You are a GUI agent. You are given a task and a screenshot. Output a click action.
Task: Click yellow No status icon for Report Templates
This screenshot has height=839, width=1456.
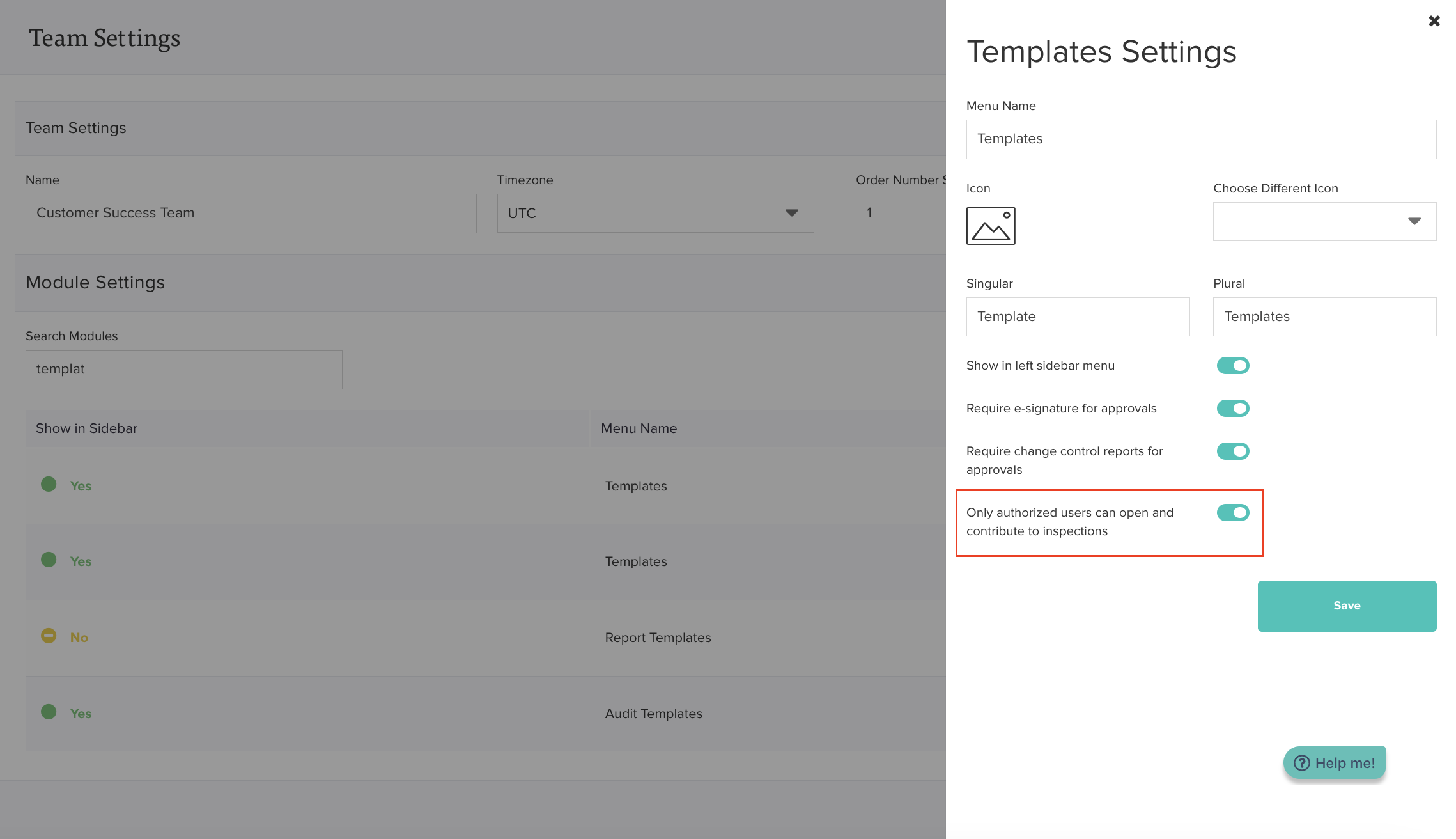click(x=49, y=636)
